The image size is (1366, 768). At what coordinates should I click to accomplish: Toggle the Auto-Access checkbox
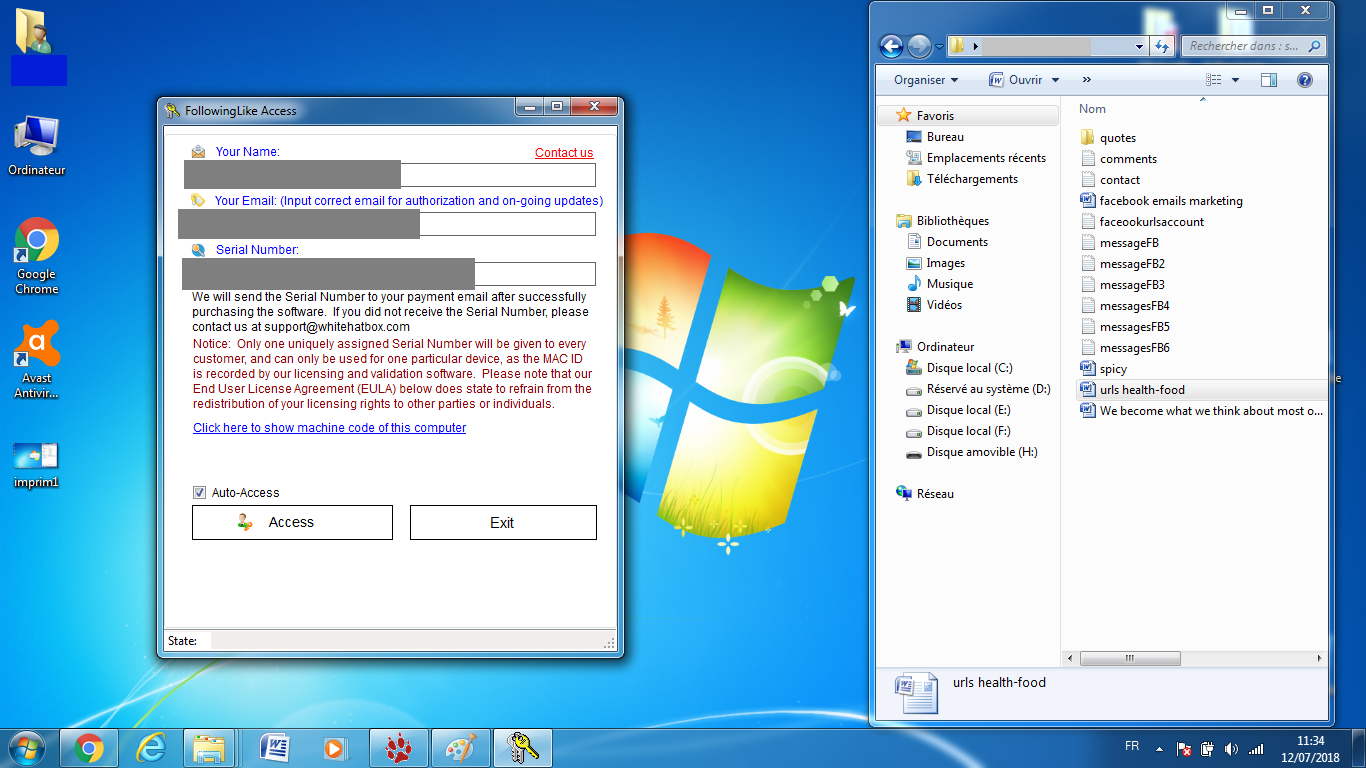200,493
